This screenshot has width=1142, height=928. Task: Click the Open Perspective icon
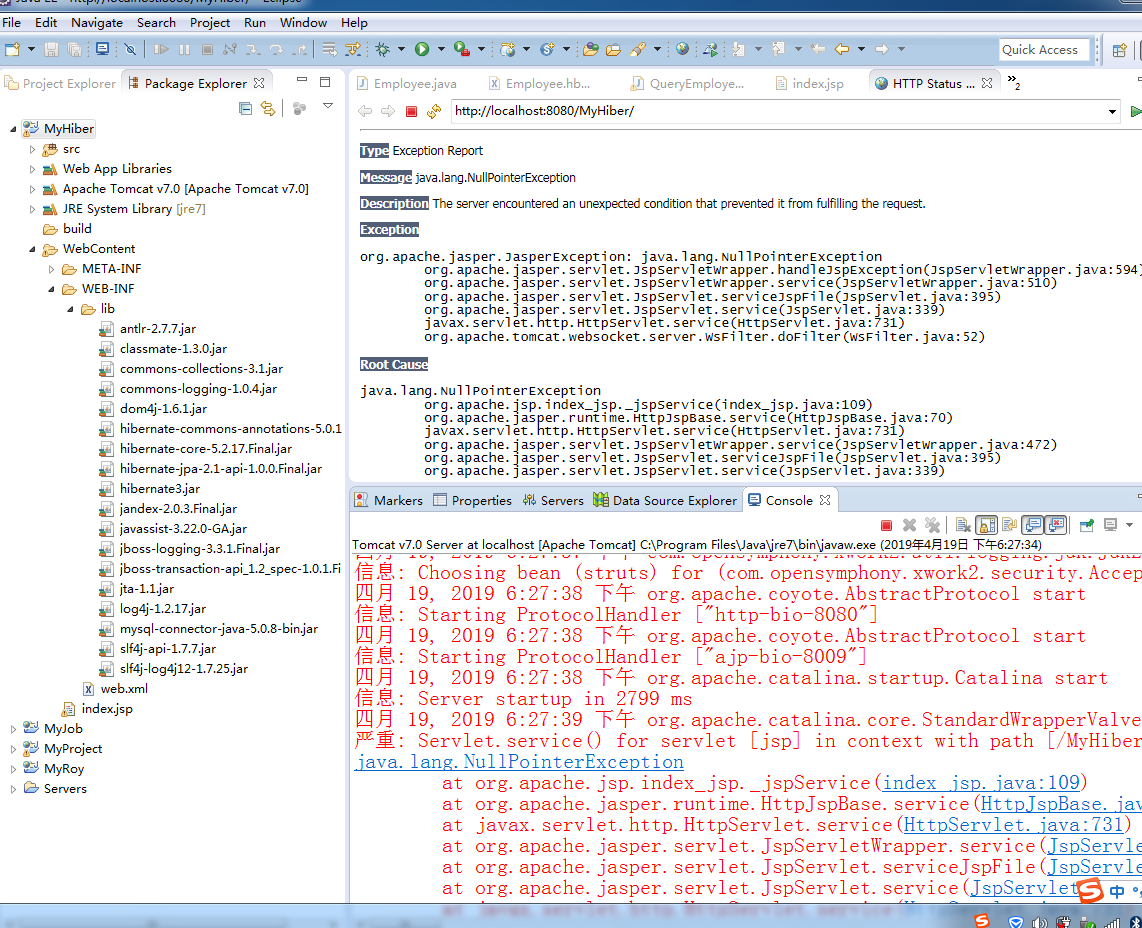click(1119, 50)
